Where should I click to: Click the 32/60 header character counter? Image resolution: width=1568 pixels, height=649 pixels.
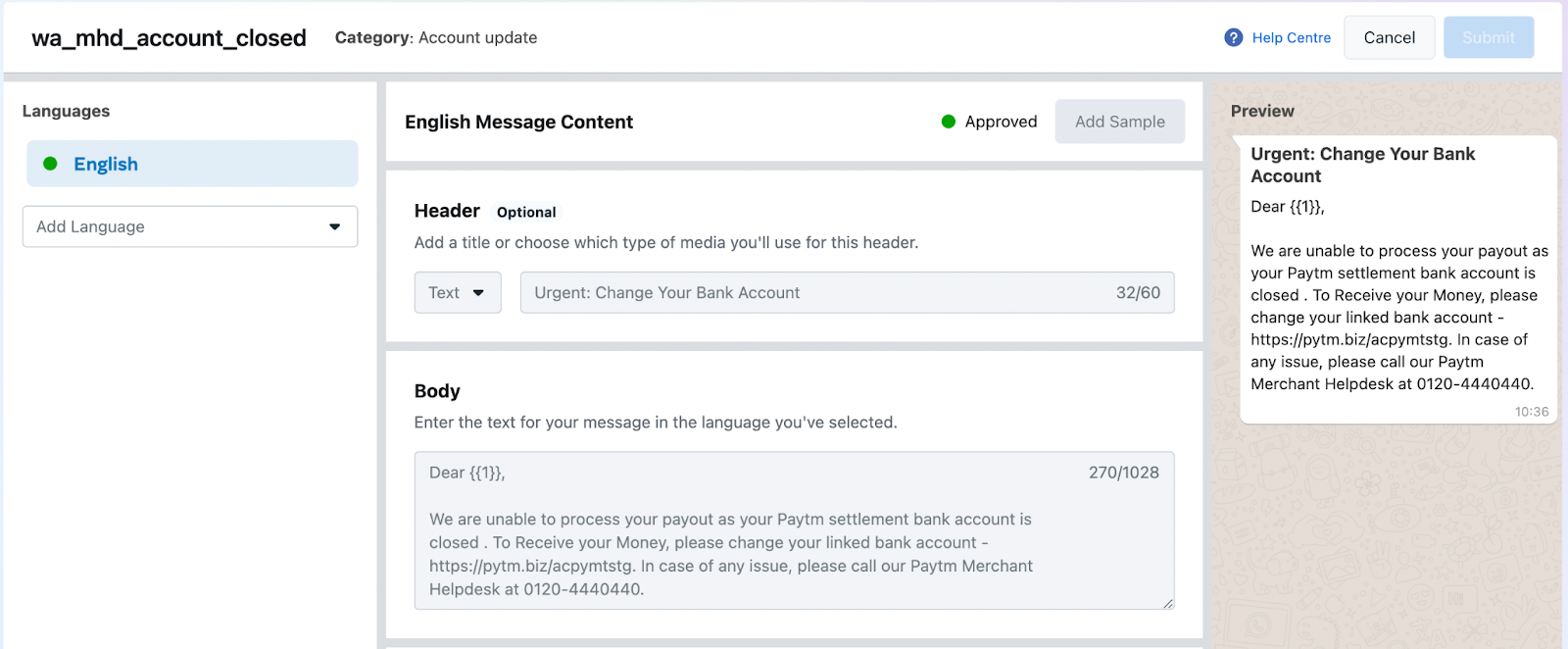point(1138,292)
